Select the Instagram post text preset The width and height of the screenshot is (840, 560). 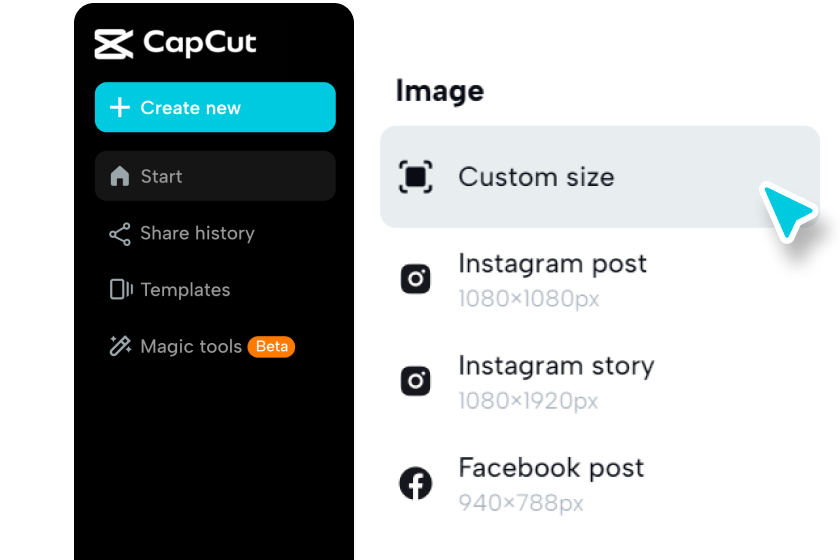(552, 264)
